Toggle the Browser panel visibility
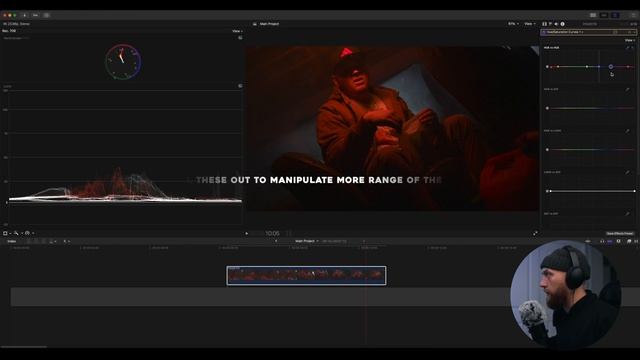Screen dimensions: 640x360 593,15
